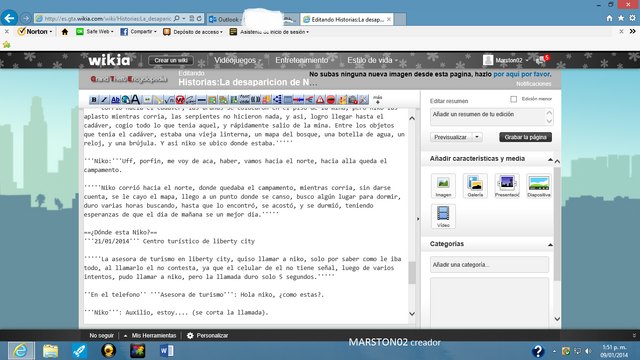Go to Grand Theft Encyclopedia wordmark
Viewport: 640px width, 360px height.
[129, 79]
